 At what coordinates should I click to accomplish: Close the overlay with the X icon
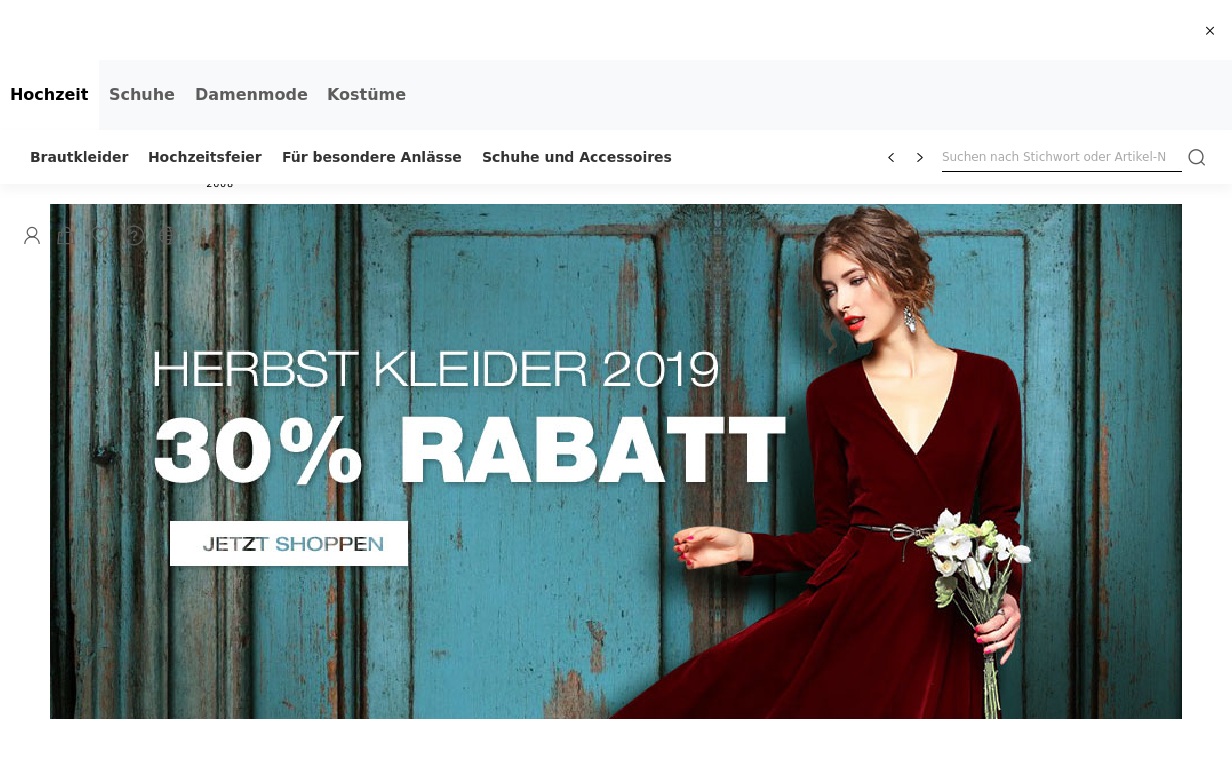1210,31
